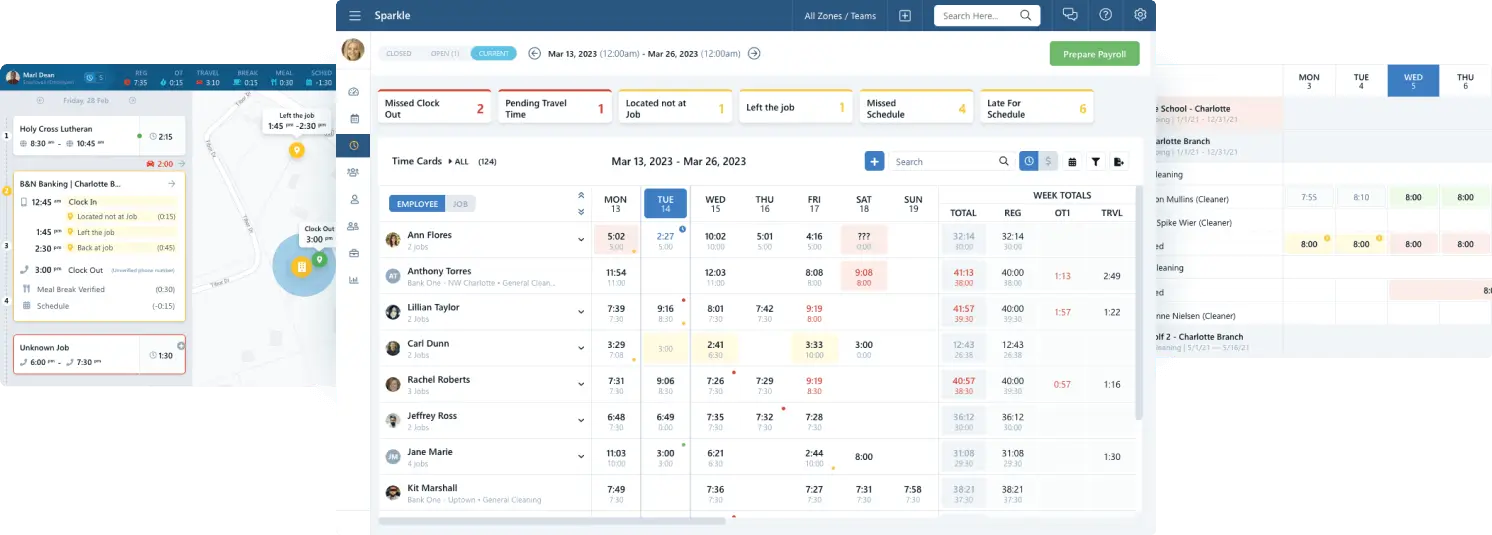Open the dashboard gauge icon in the sidebar
This screenshot has height=535, width=1492.
(353, 92)
